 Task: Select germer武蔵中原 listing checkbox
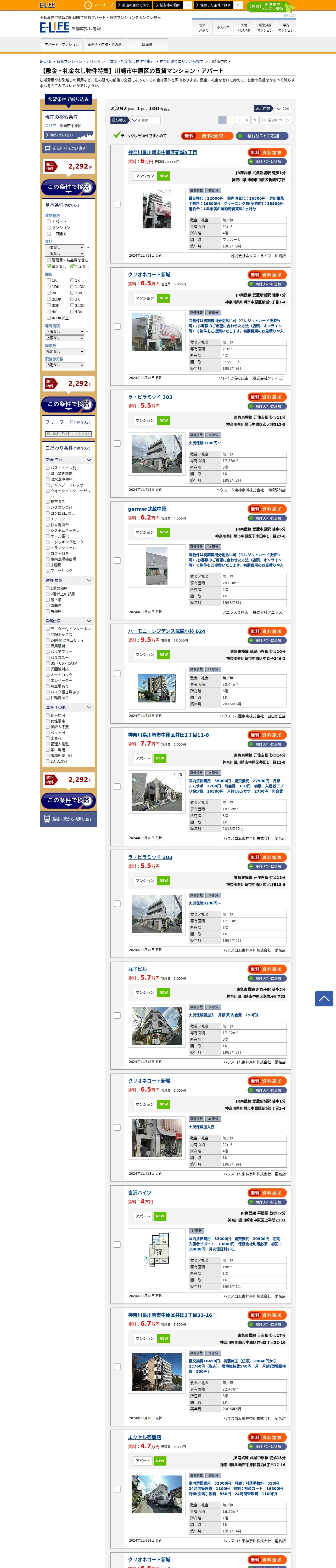tap(117, 560)
